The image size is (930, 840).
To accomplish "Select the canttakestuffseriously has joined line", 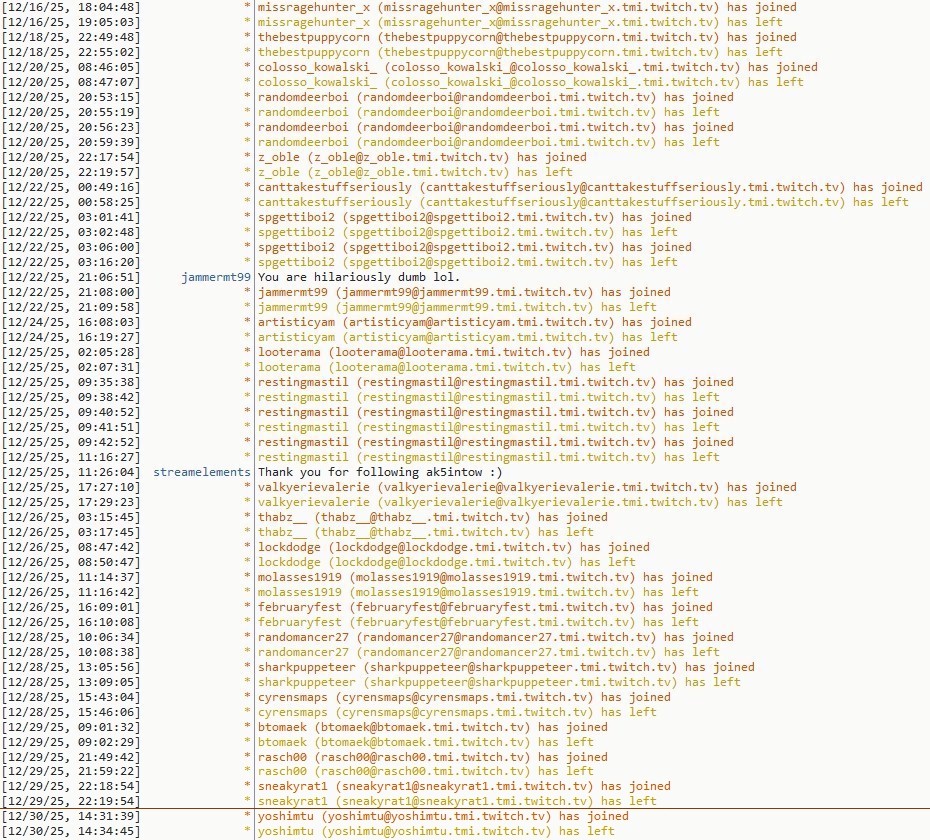I will pyautogui.click(x=589, y=187).
